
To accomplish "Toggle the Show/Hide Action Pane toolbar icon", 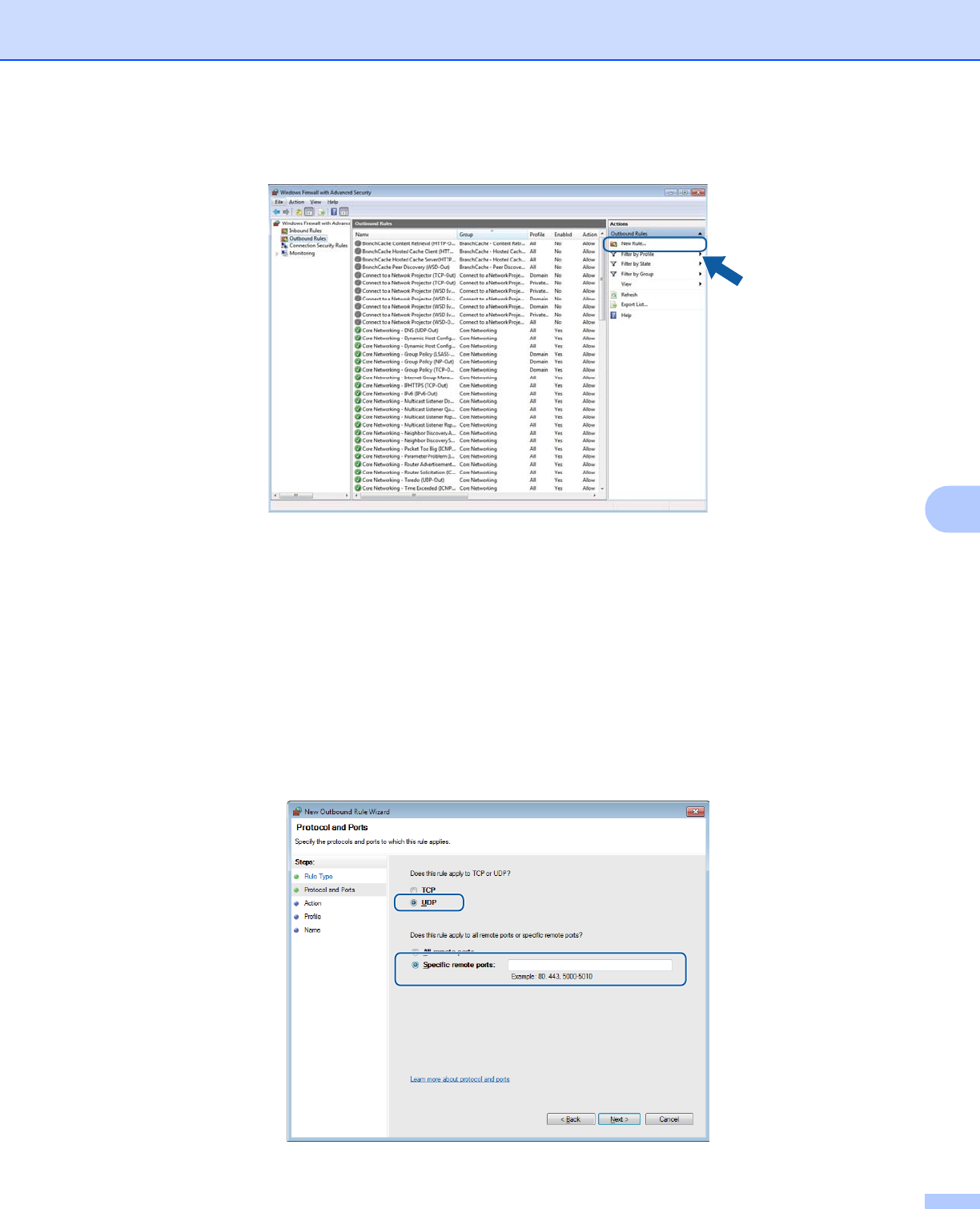I will [344, 212].
